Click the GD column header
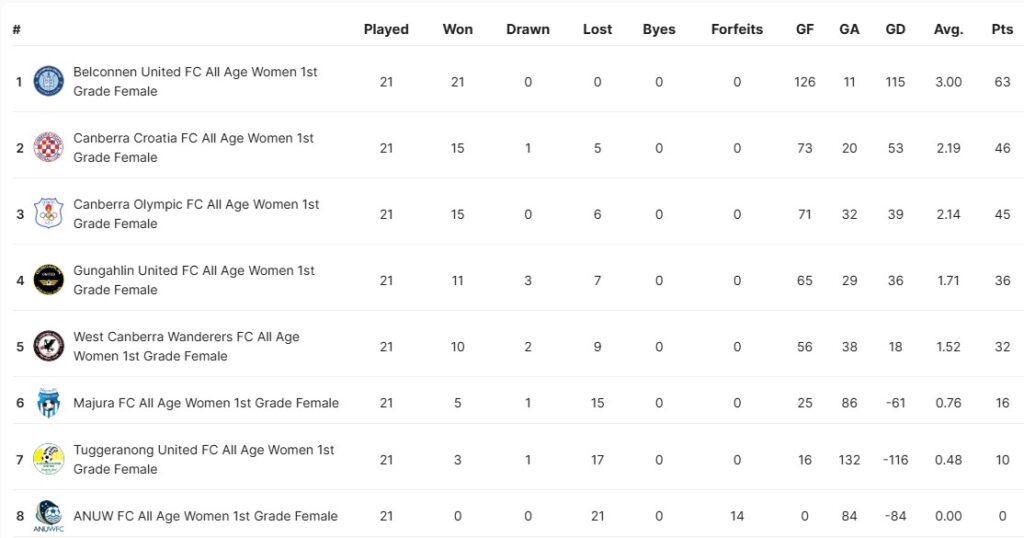Screen dimensions: 1024x538 point(895,29)
